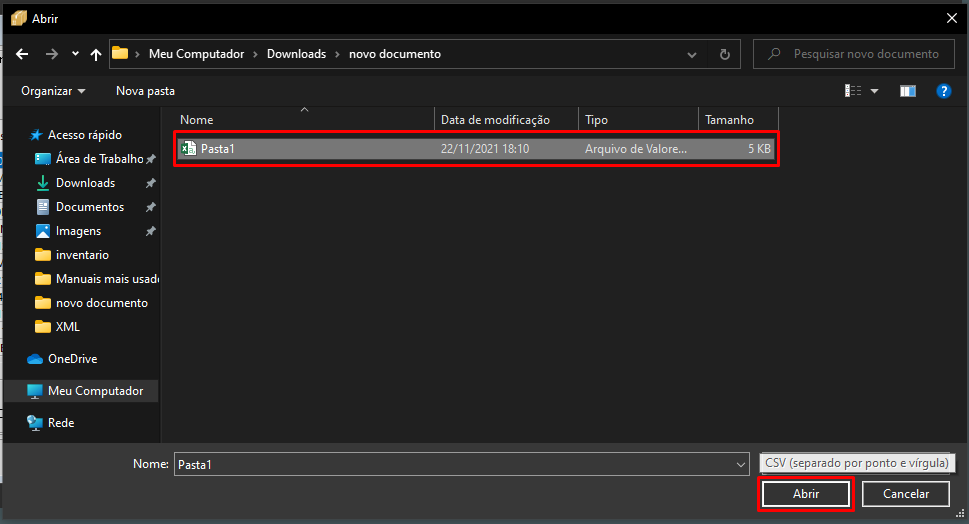Expand the address bar history dropdown
Viewport: 969px width, 524px height.
tap(692, 54)
